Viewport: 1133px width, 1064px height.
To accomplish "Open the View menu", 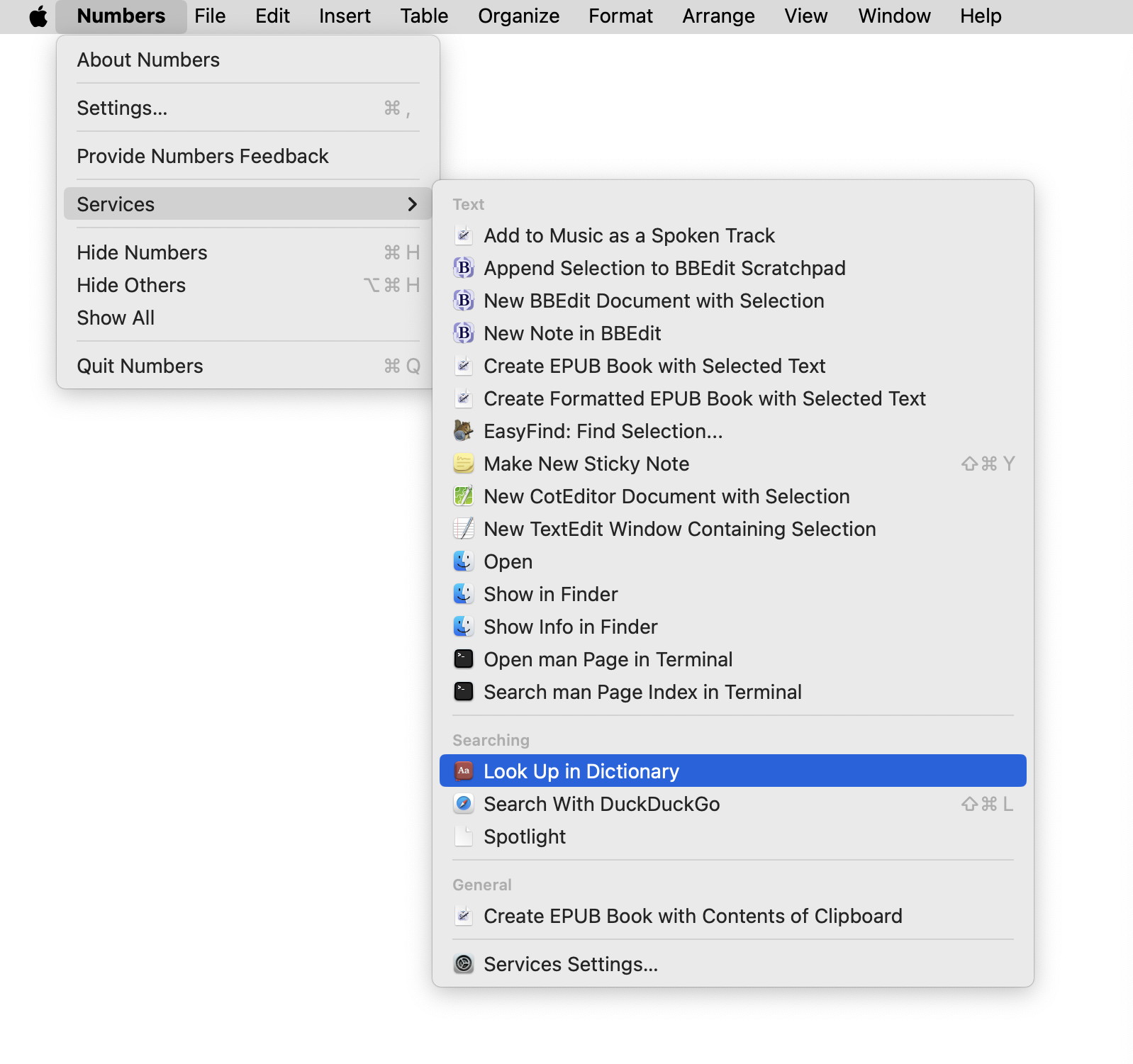I will tap(805, 16).
